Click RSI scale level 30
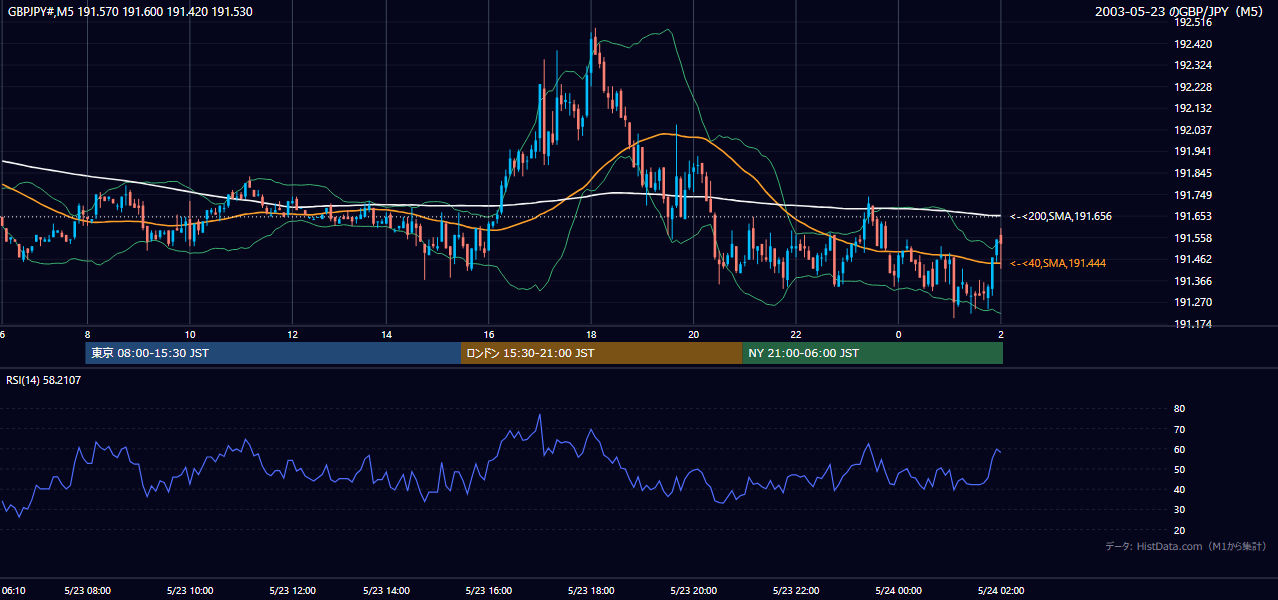1278x600 pixels. (1179, 510)
